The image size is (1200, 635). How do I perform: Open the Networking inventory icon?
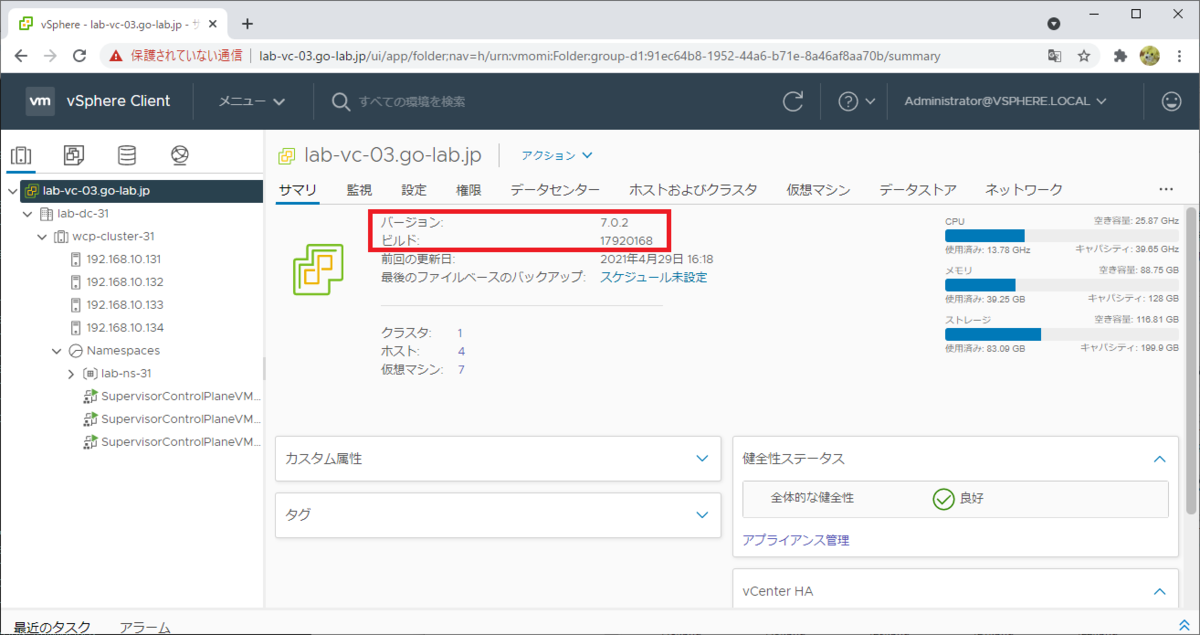point(180,155)
